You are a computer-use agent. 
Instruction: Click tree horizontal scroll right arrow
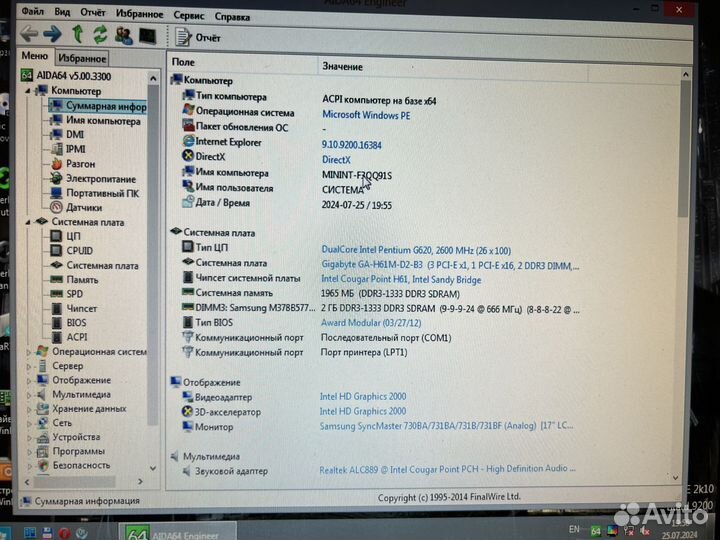(141, 482)
